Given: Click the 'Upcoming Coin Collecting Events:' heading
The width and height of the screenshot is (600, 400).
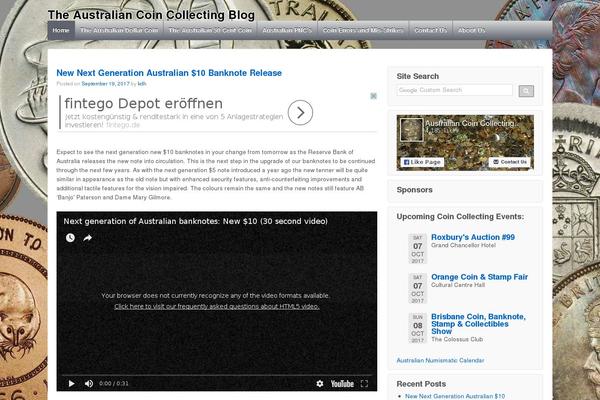Looking at the screenshot, I should tap(460, 217).
